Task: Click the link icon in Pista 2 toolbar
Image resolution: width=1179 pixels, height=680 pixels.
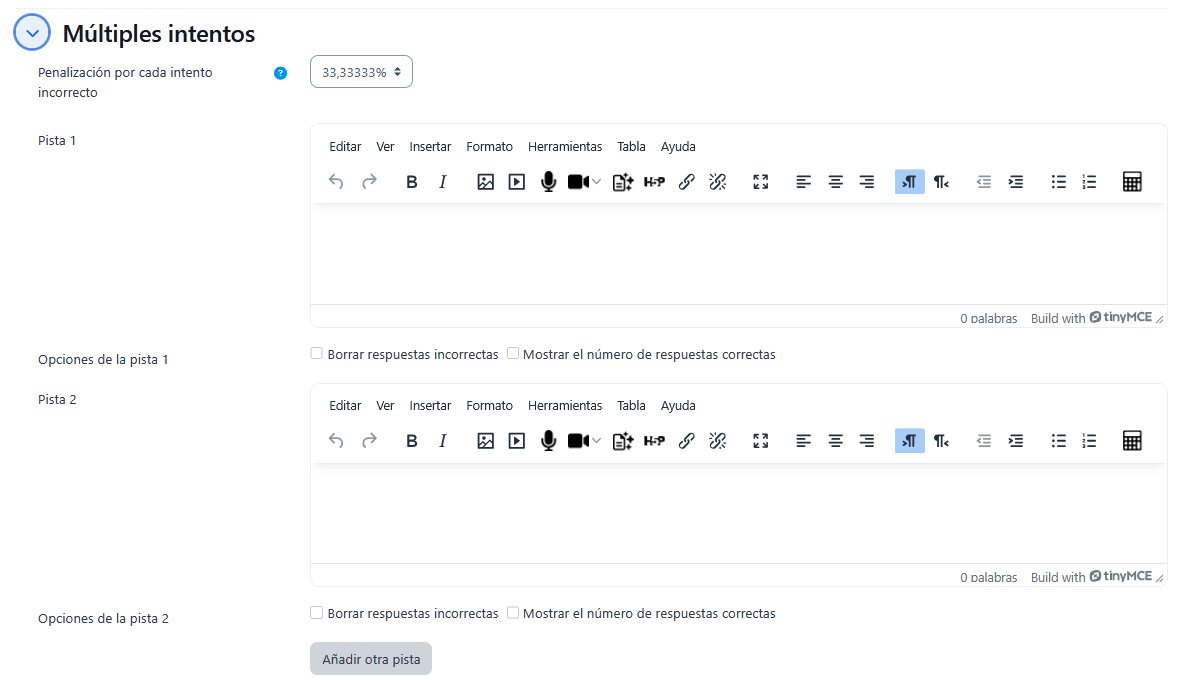Action: pos(686,441)
